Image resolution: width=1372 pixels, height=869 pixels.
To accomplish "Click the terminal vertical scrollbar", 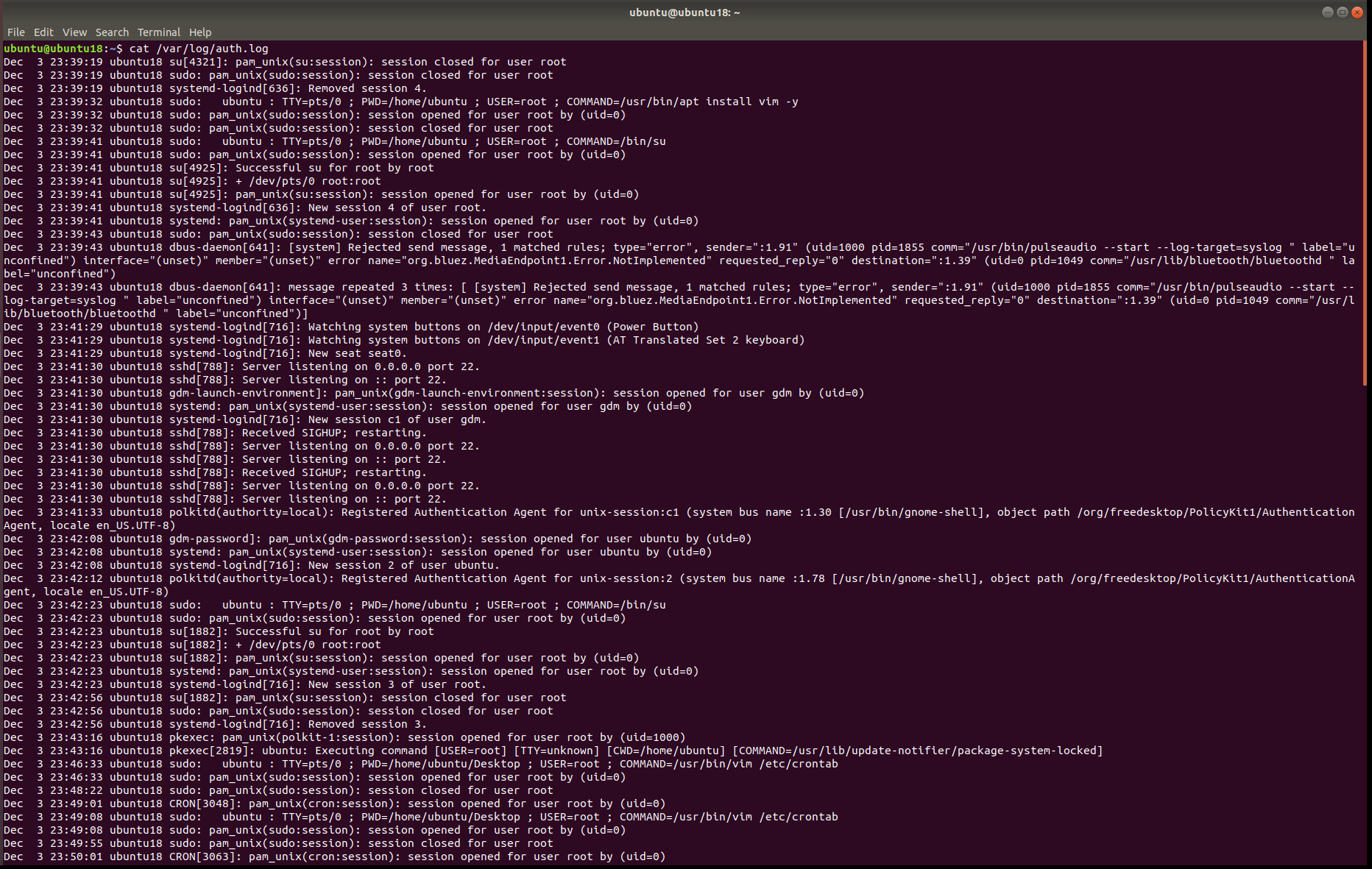I will [1365, 213].
